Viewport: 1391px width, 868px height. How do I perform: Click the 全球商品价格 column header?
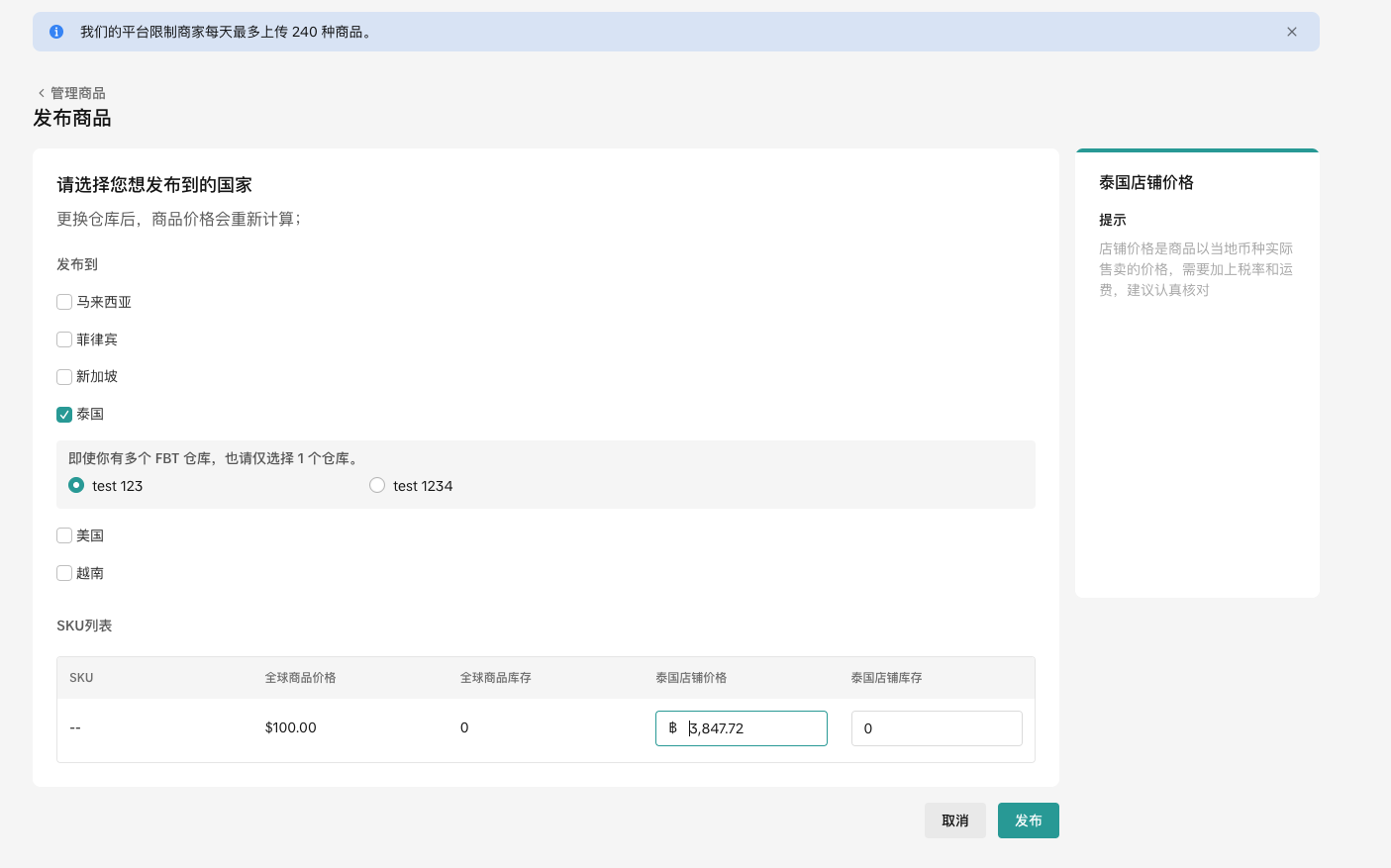coord(300,678)
